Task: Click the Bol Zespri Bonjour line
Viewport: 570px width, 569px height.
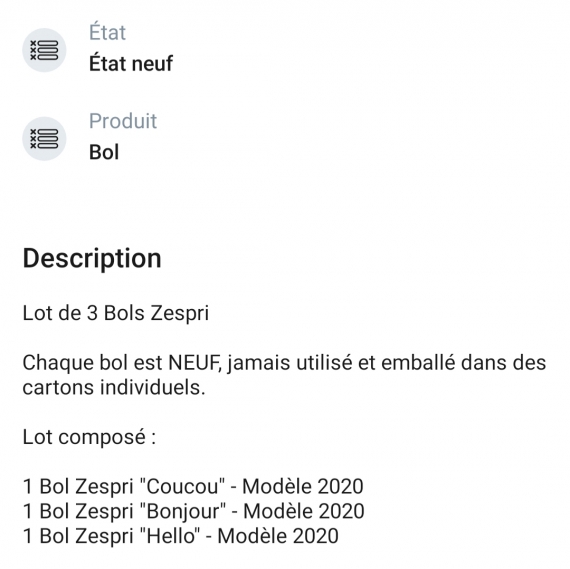Action: 193,511
